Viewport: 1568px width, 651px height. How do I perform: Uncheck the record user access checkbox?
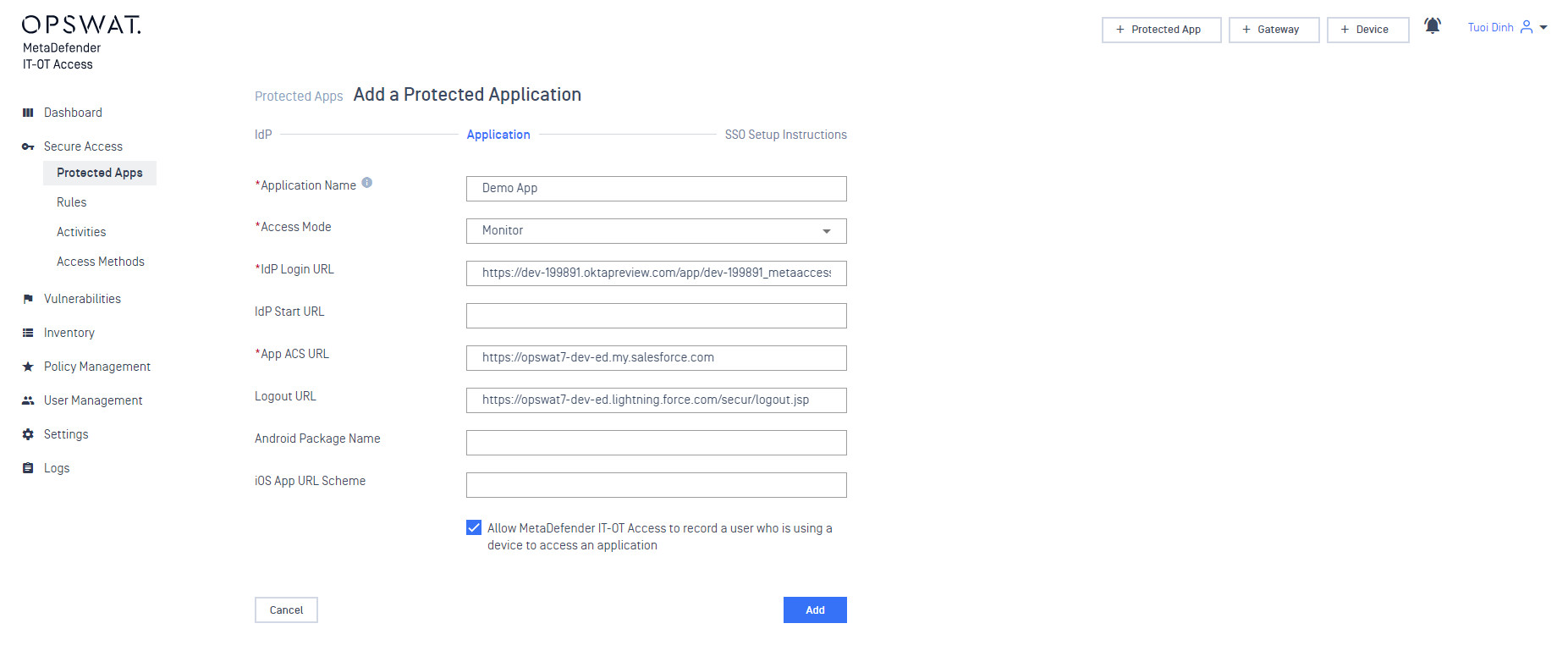(474, 527)
